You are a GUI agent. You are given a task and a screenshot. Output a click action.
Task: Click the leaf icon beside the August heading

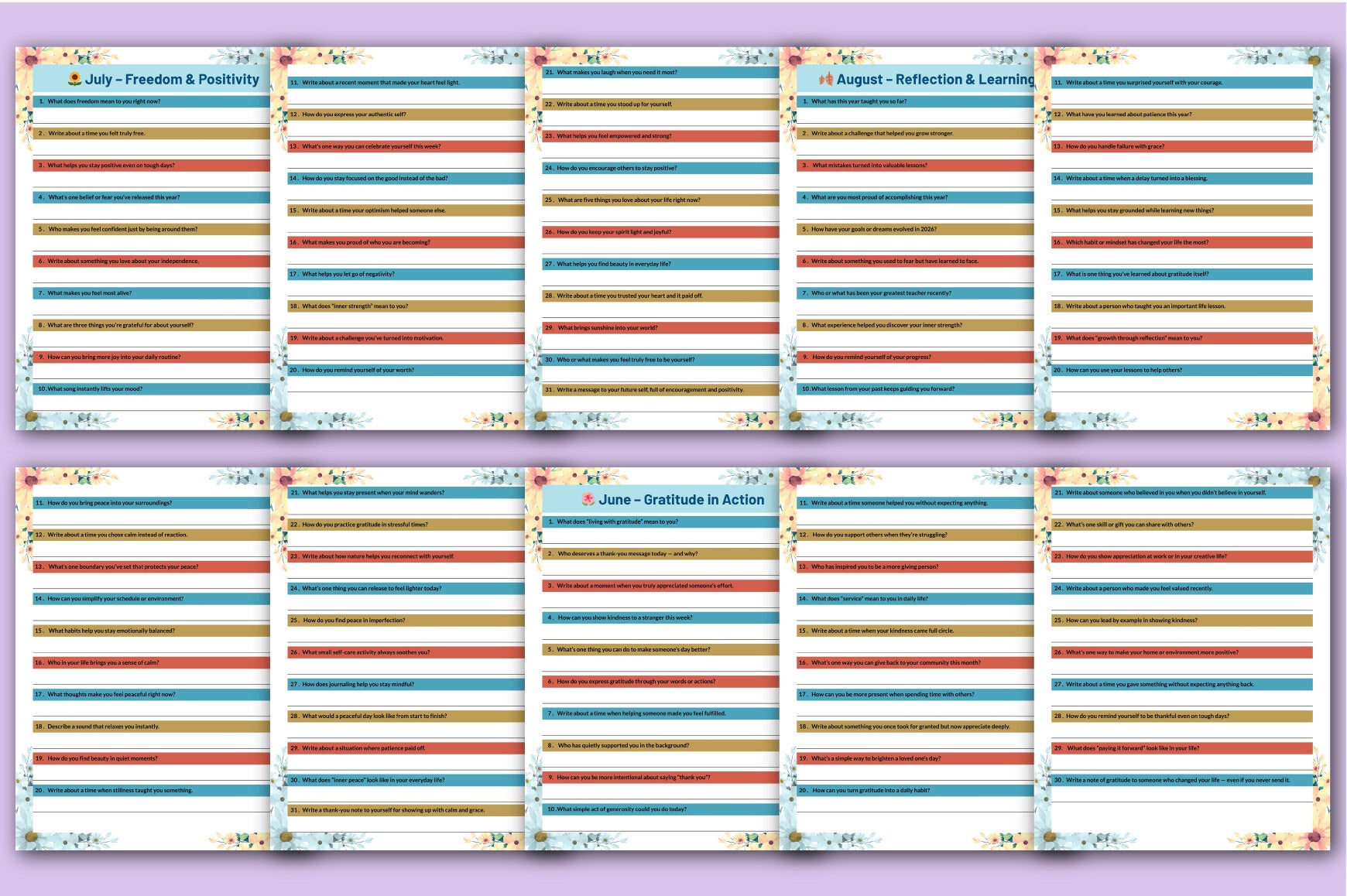point(827,79)
